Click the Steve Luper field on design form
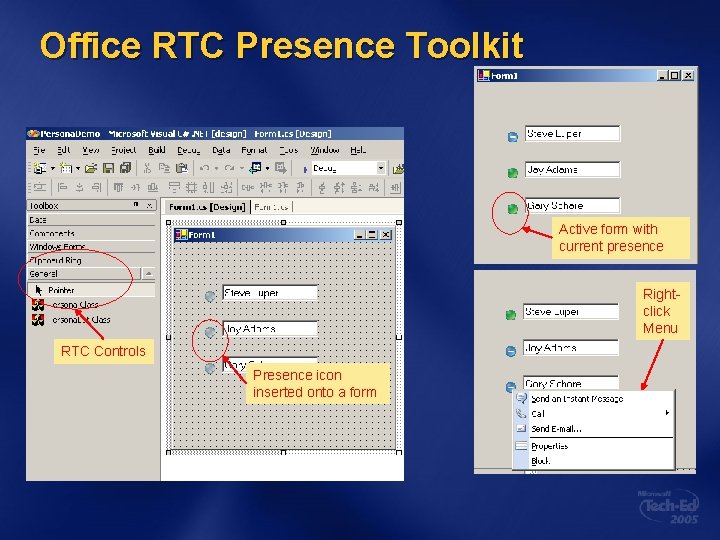This screenshot has height=540, width=720. [270, 292]
